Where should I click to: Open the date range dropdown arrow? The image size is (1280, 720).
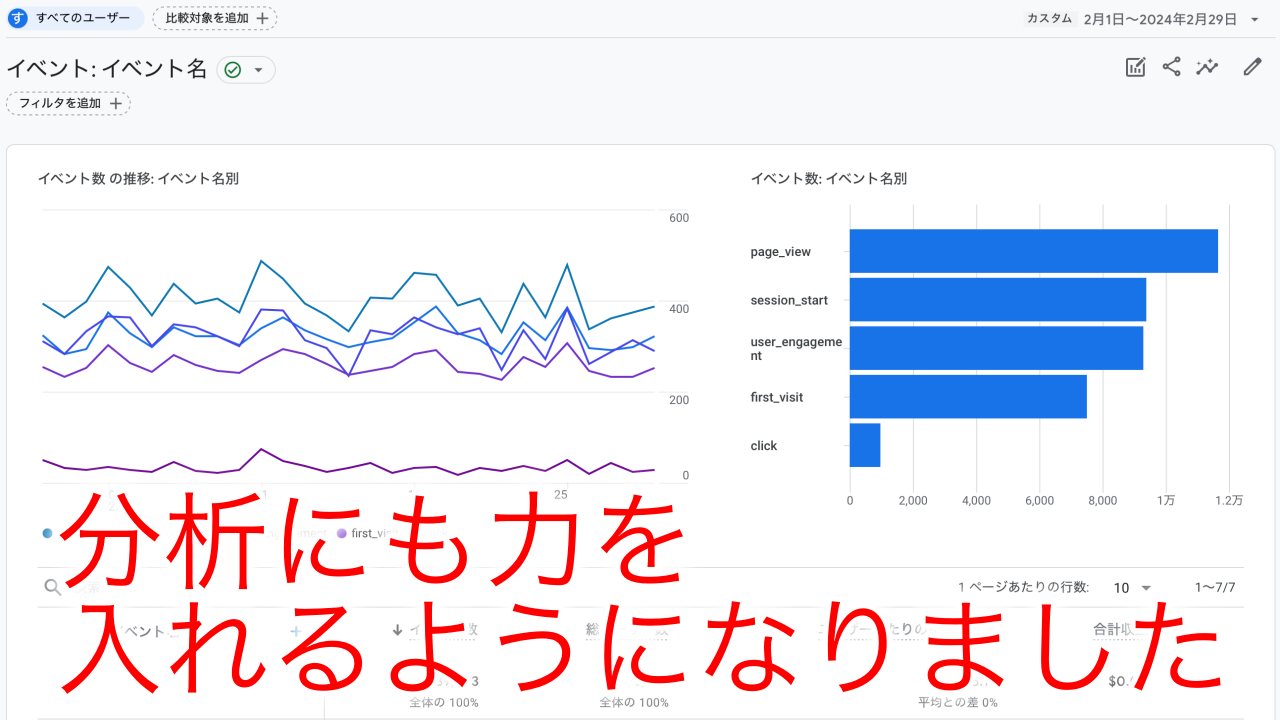(x=1255, y=19)
